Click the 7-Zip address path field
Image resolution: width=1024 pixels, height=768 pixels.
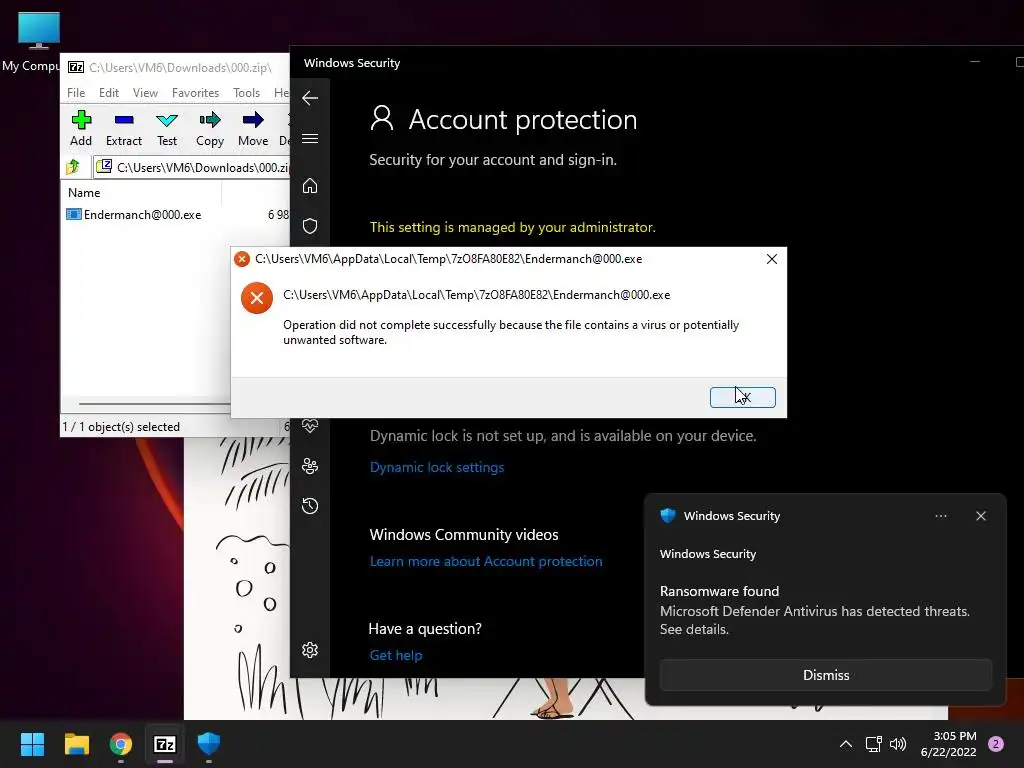(x=192, y=167)
